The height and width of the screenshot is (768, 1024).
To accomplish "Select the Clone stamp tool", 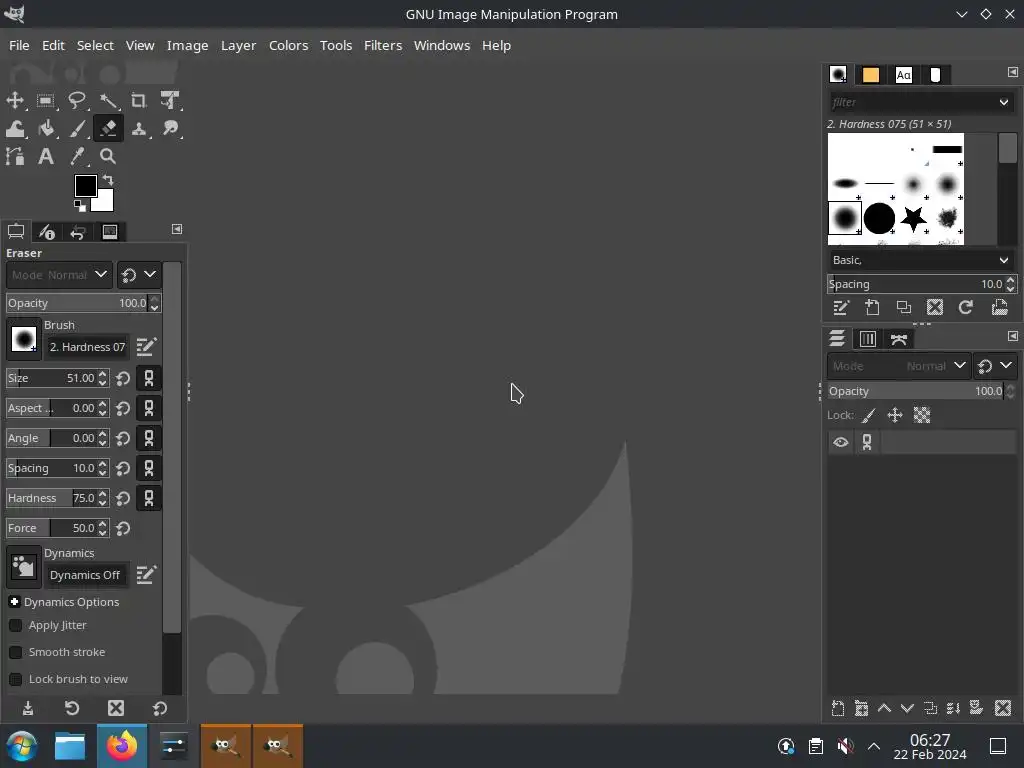I will click(138, 129).
